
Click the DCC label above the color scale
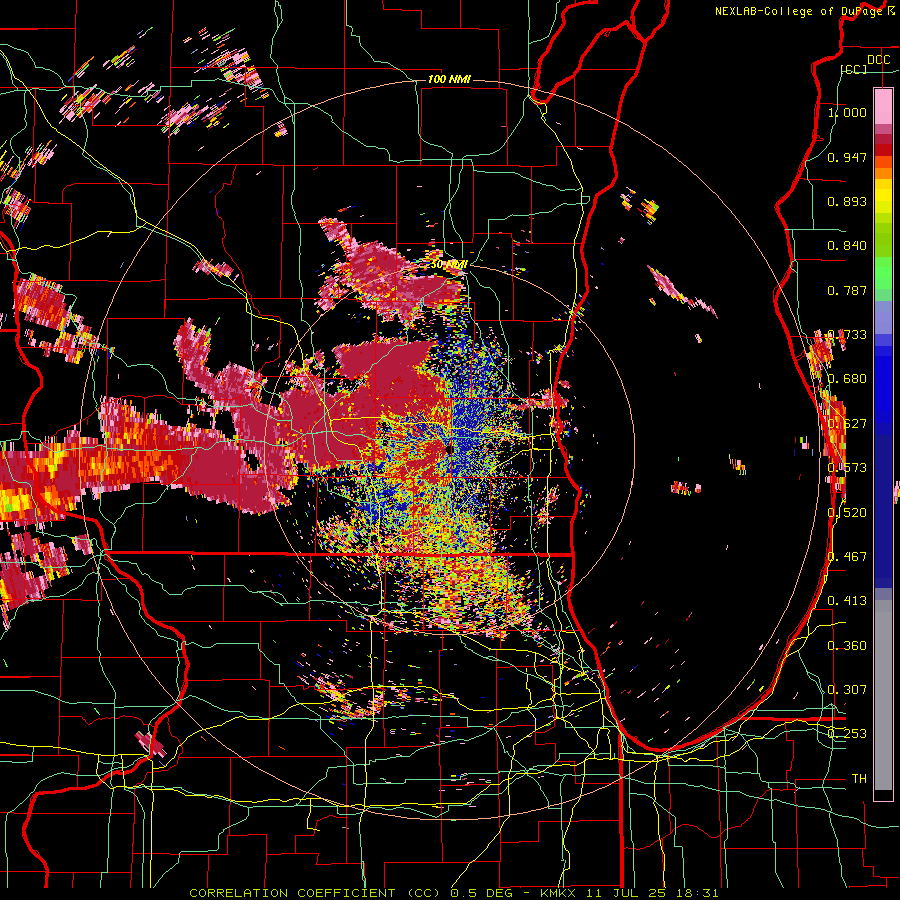878,60
